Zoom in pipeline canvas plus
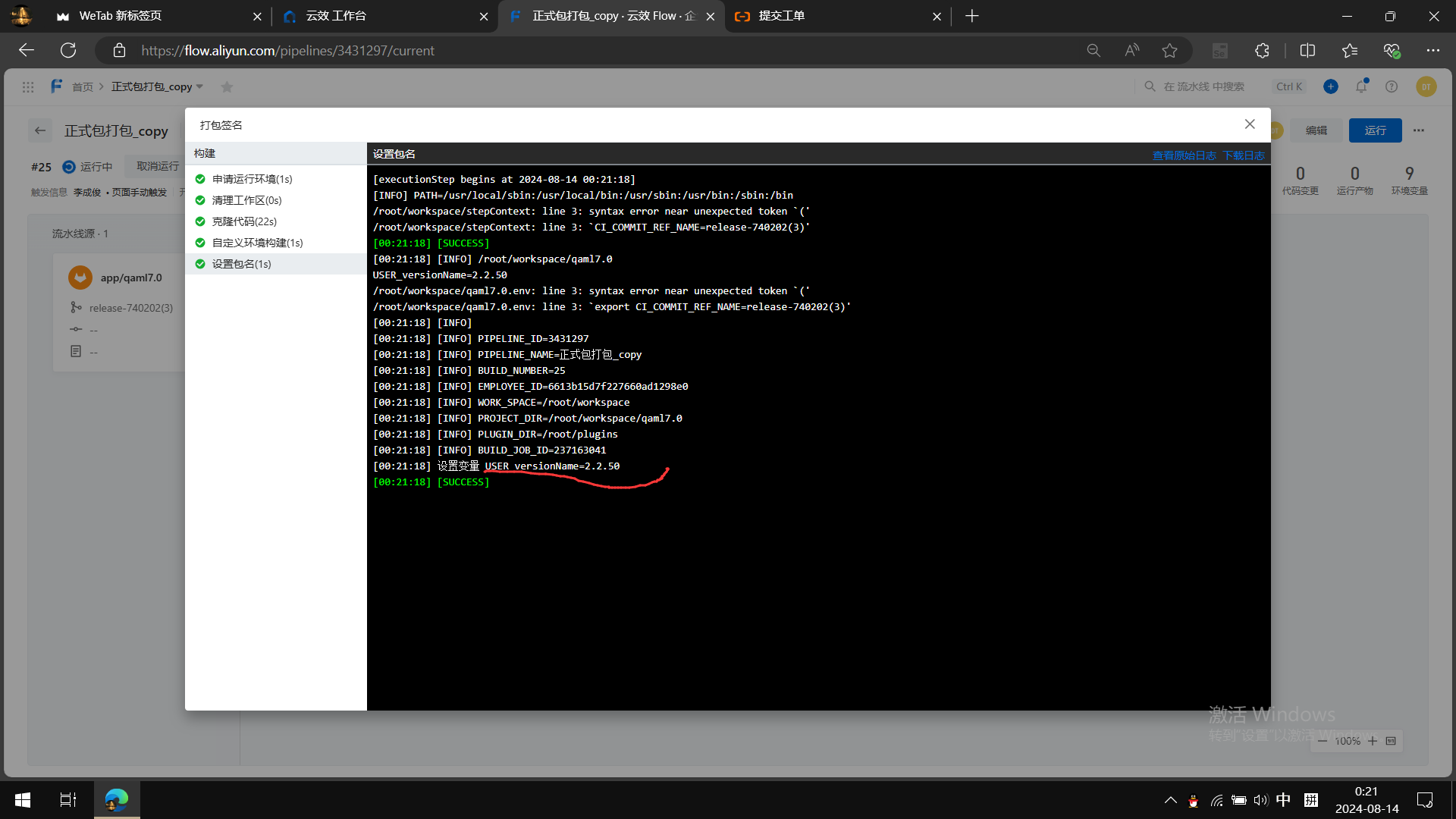1456x819 pixels. (x=1373, y=741)
